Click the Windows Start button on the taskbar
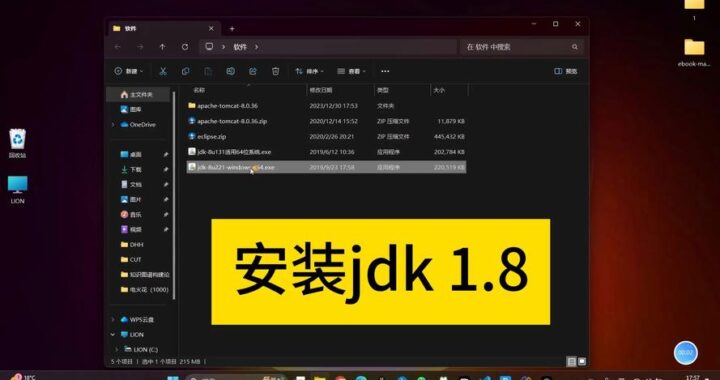 pyautogui.click(x=173, y=378)
